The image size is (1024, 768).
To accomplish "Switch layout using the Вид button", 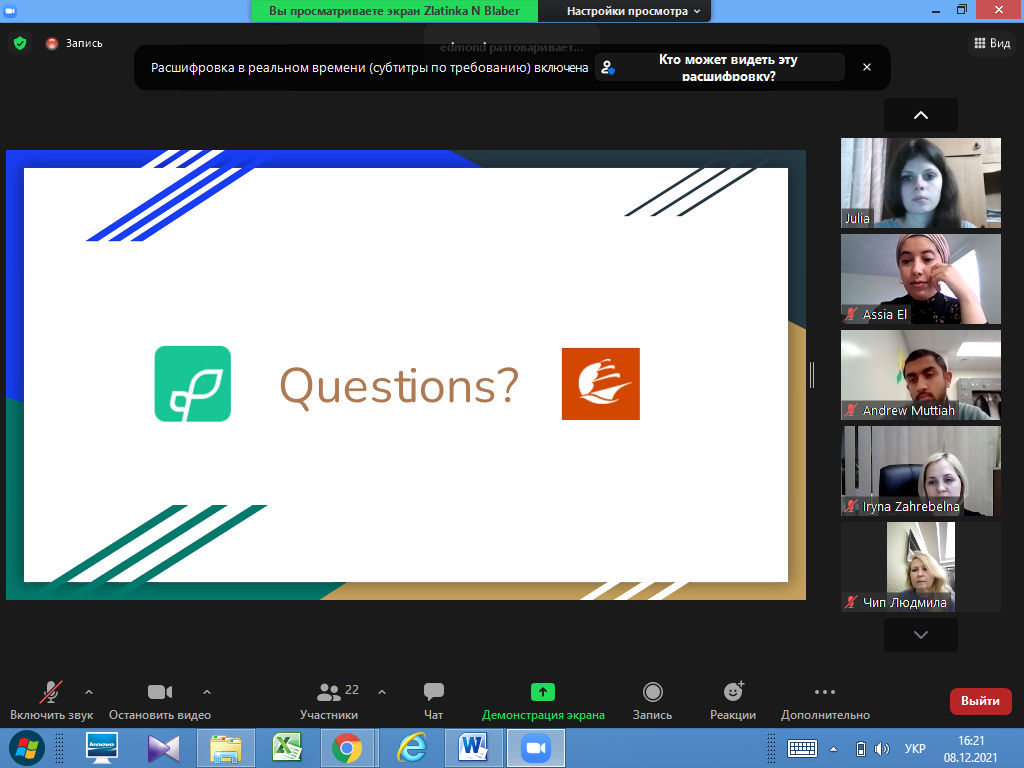I will tap(992, 43).
